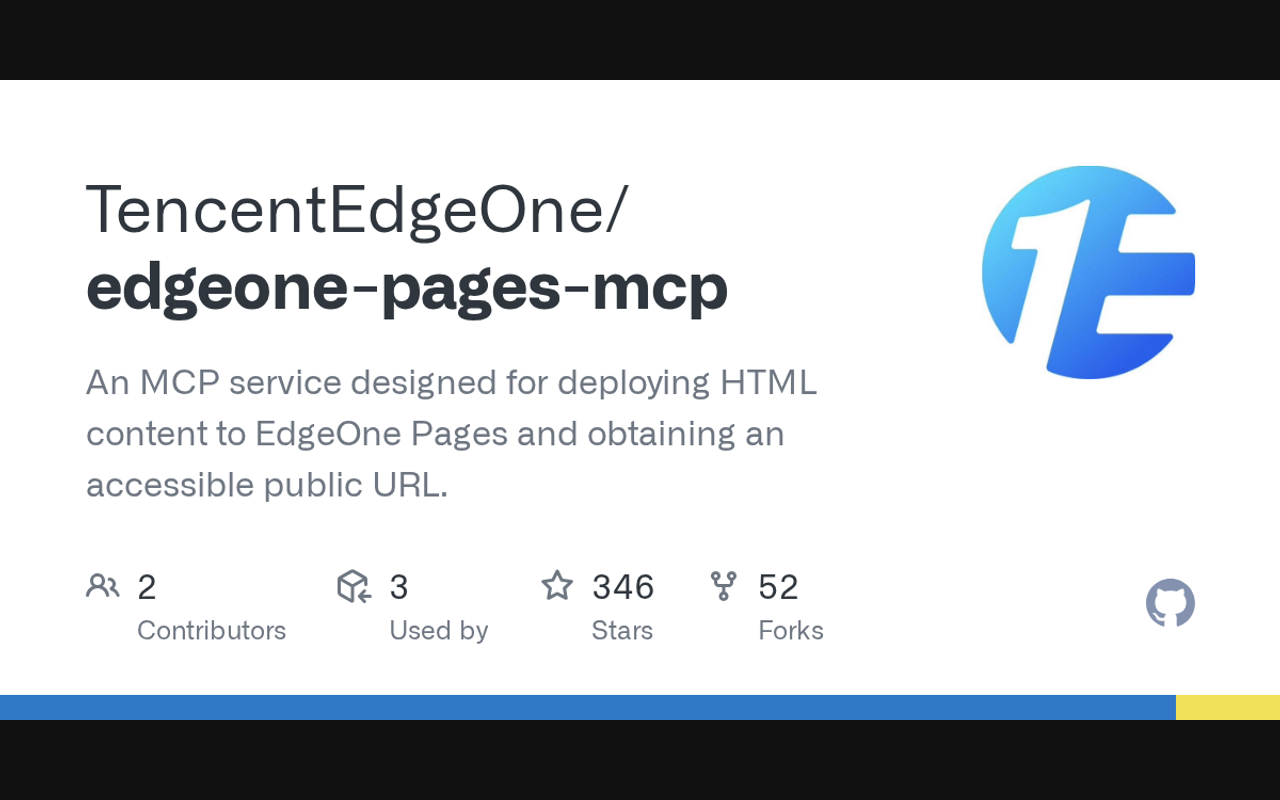Select the Stars label
This screenshot has width=1280, height=800.
tap(622, 630)
